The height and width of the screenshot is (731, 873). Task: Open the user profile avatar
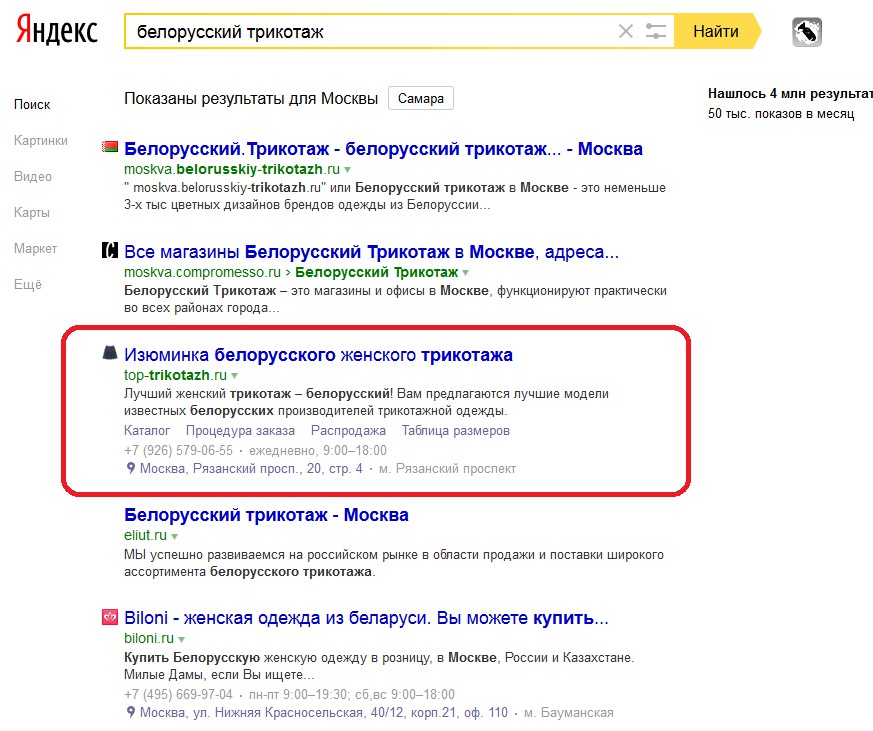click(806, 33)
